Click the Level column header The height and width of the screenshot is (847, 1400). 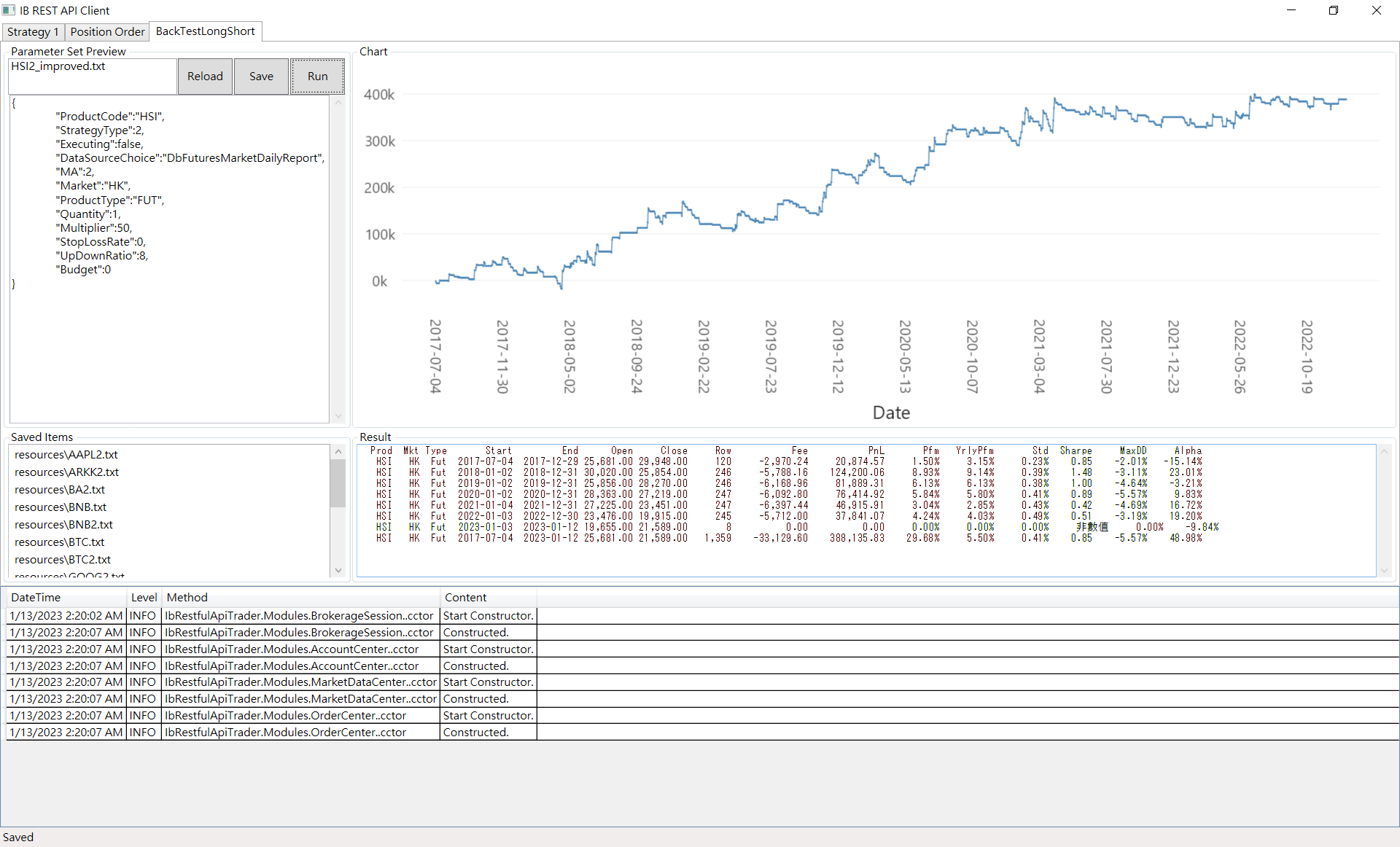tap(144, 598)
